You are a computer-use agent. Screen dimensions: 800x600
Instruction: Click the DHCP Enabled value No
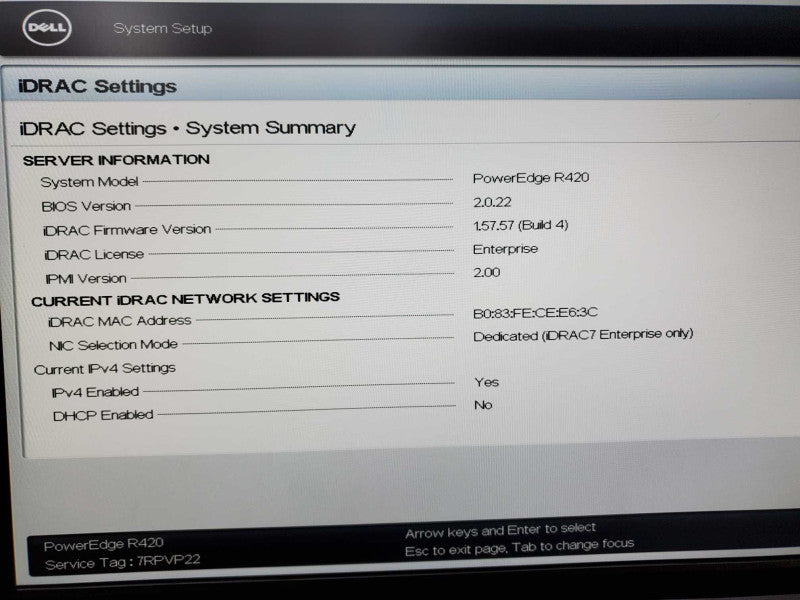[483, 405]
